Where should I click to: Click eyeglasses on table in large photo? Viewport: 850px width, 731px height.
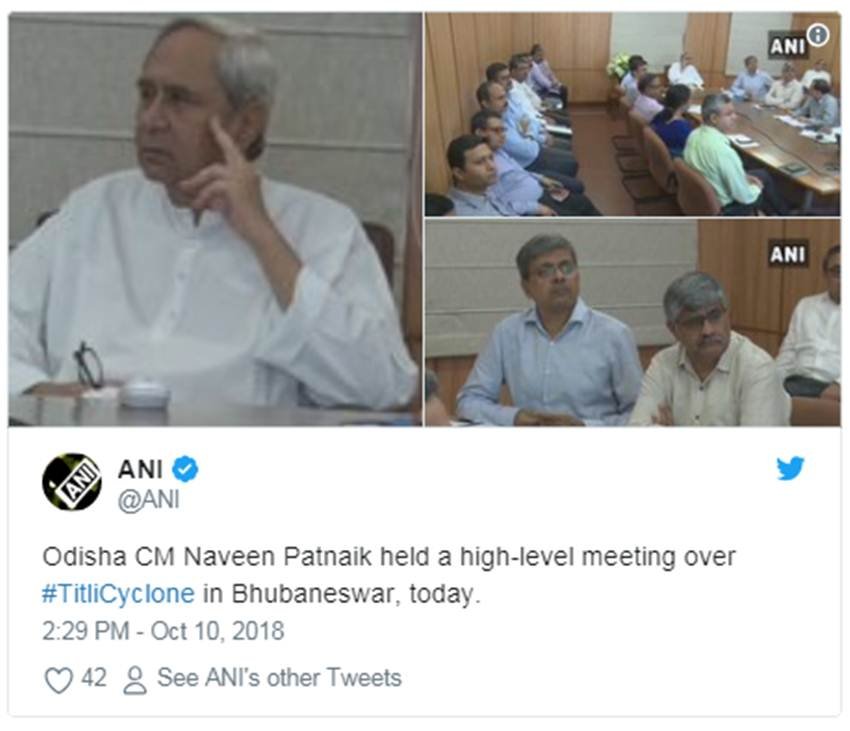(89, 365)
